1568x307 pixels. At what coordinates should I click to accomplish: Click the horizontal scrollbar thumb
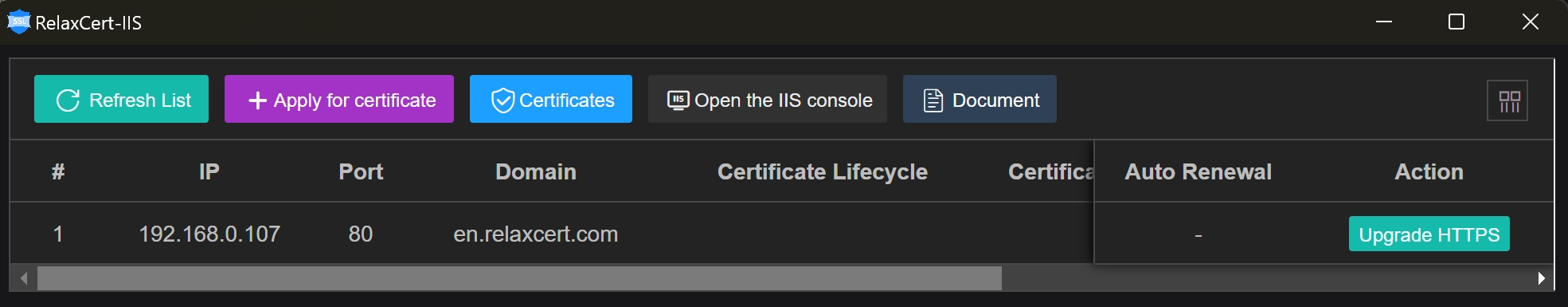pos(519,278)
